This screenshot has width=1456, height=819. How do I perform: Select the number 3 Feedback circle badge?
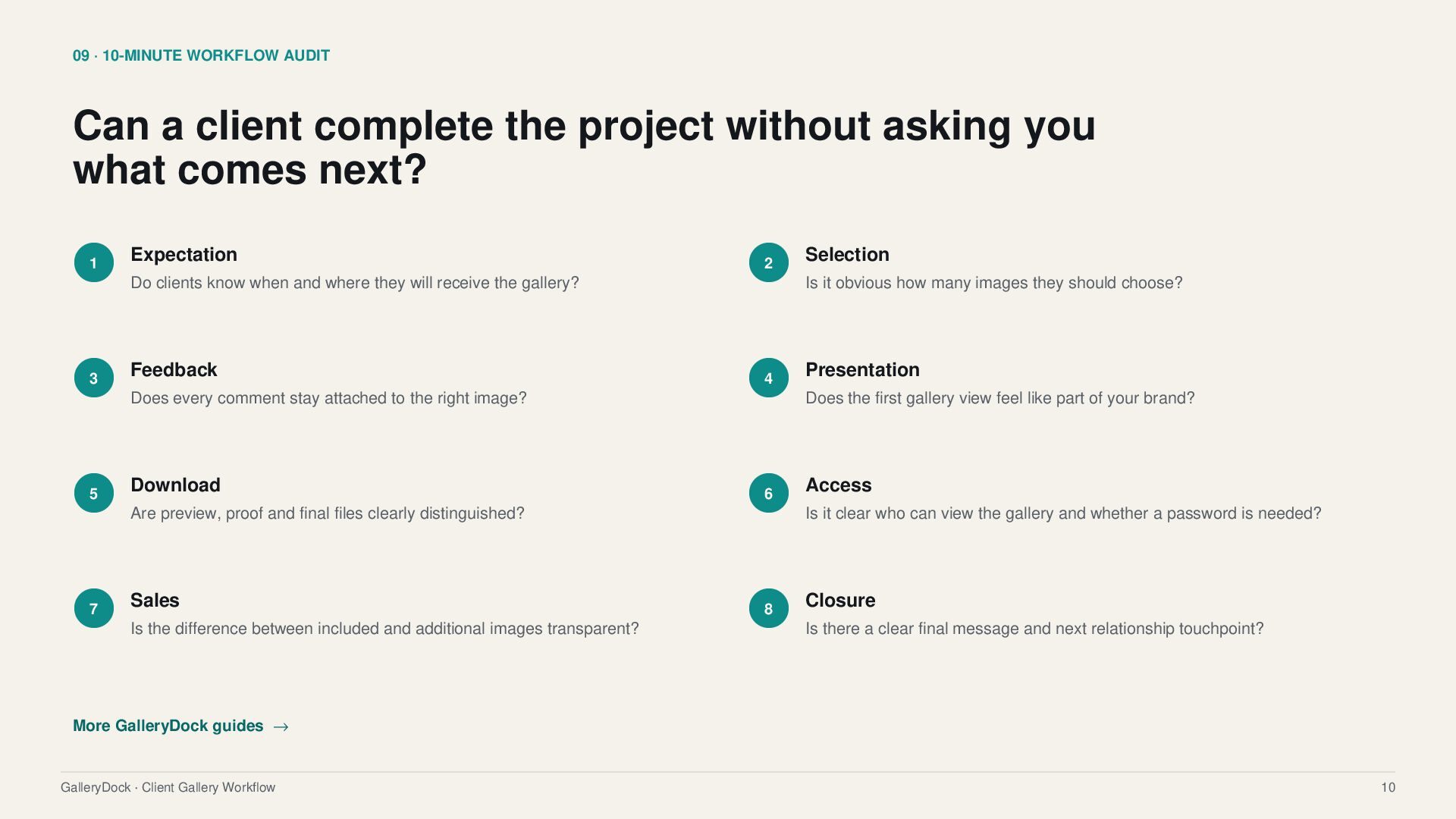point(94,378)
